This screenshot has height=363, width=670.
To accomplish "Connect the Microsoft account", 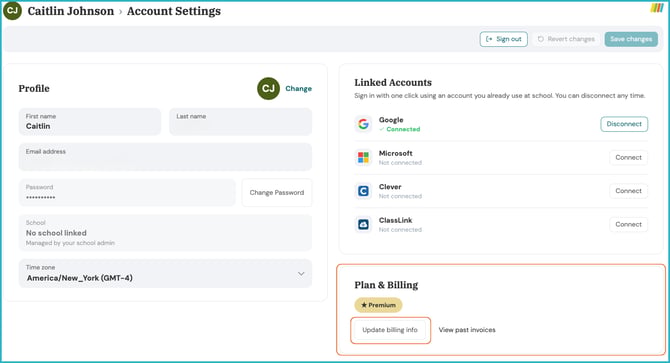I will click(629, 158).
